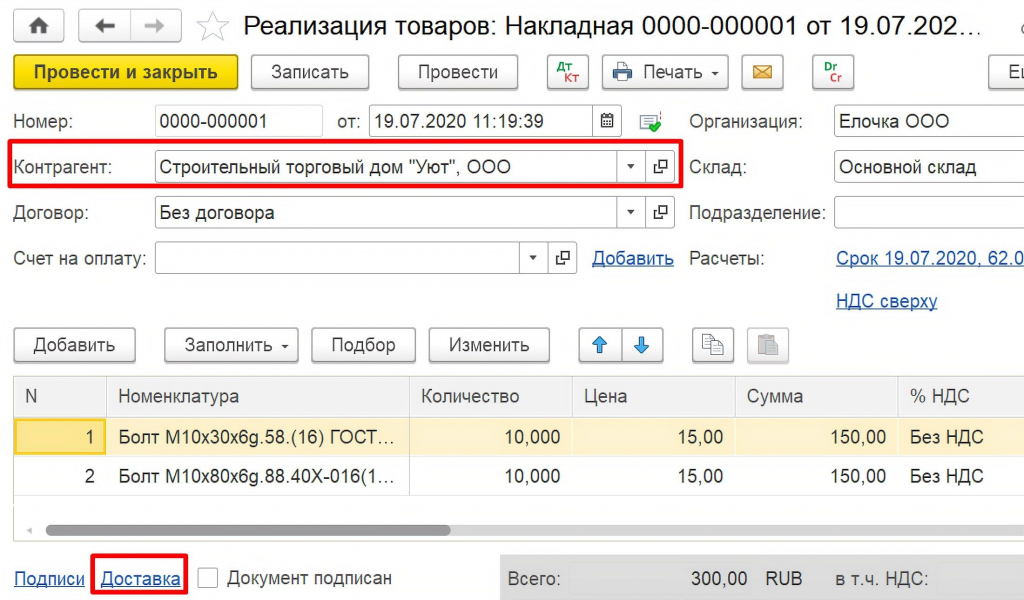Click the document posted status icon
The height and width of the screenshot is (600, 1024).
point(650,122)
